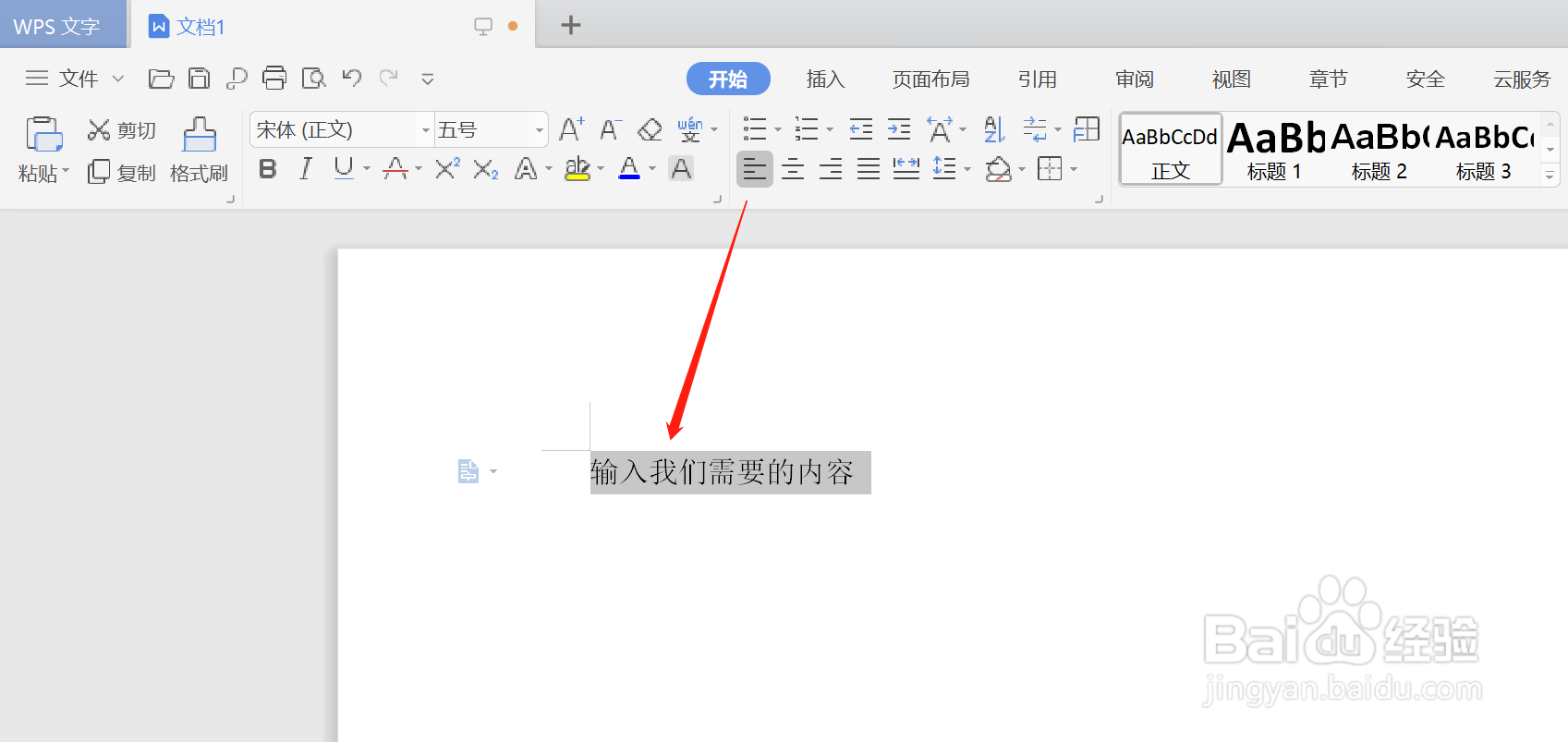Click the blue font color A button
Viewport: 1568px width, 742px height.
click(629, 168)
